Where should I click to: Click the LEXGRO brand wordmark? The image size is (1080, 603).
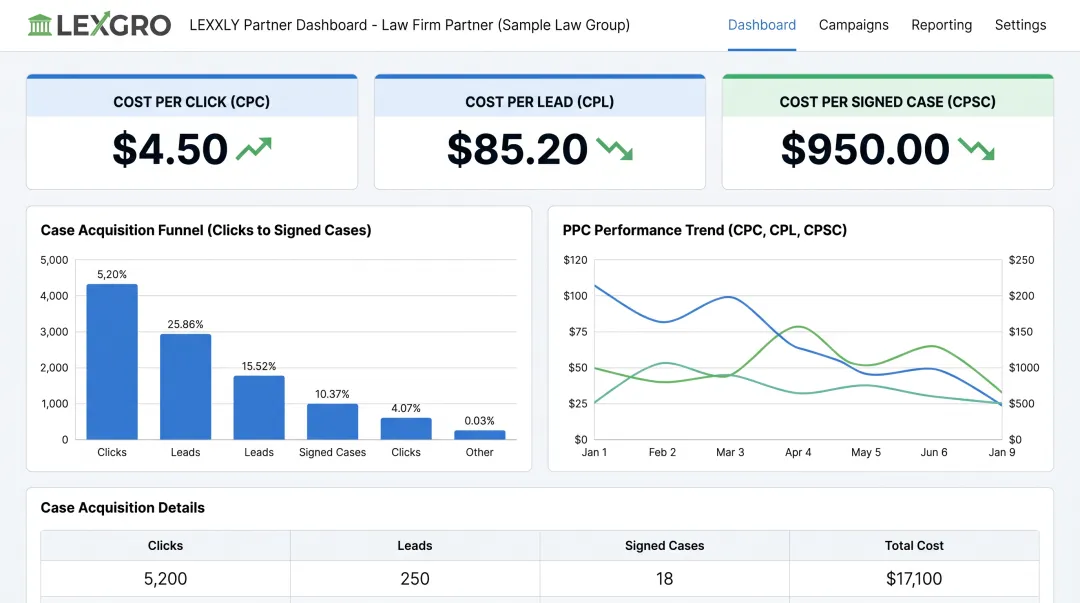tap(114, 25)
